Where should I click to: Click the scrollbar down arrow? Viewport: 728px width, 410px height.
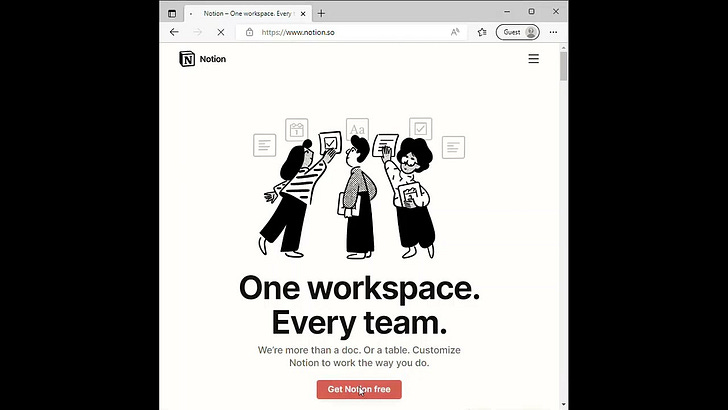564,405
